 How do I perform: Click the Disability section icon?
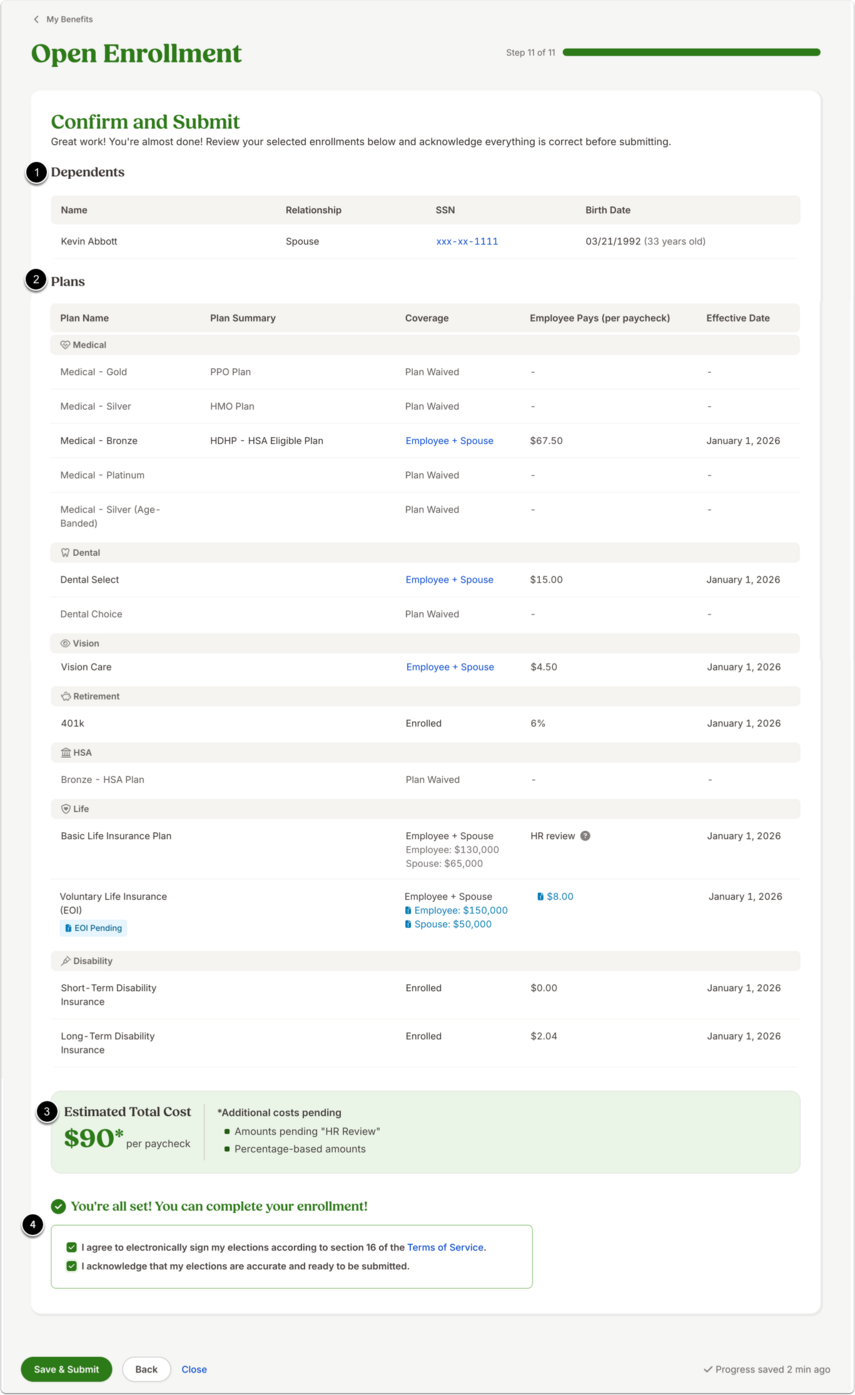[x=65, y=961]
